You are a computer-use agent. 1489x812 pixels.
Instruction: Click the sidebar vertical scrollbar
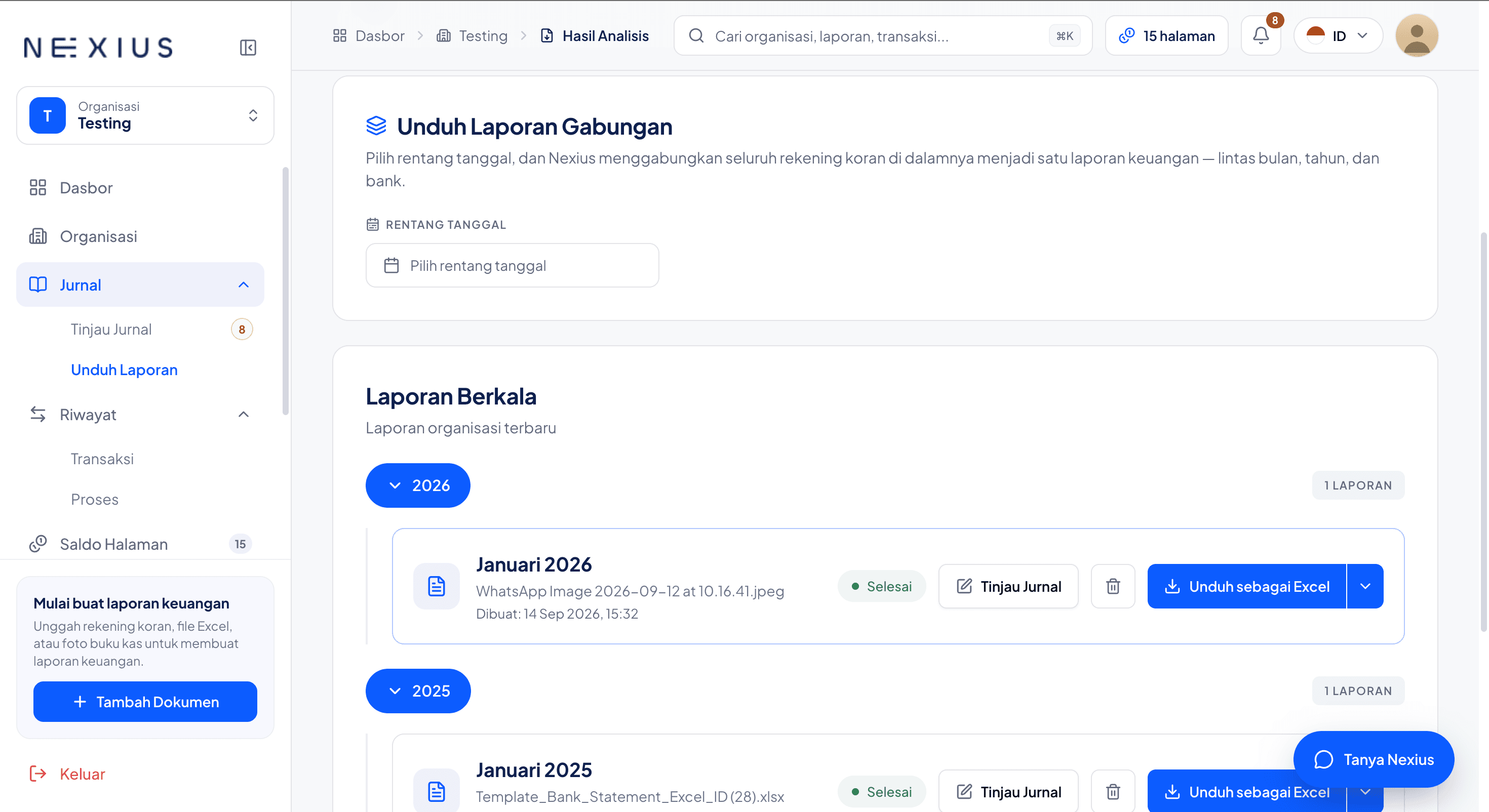pyautogui.click(x=286, y=291)
